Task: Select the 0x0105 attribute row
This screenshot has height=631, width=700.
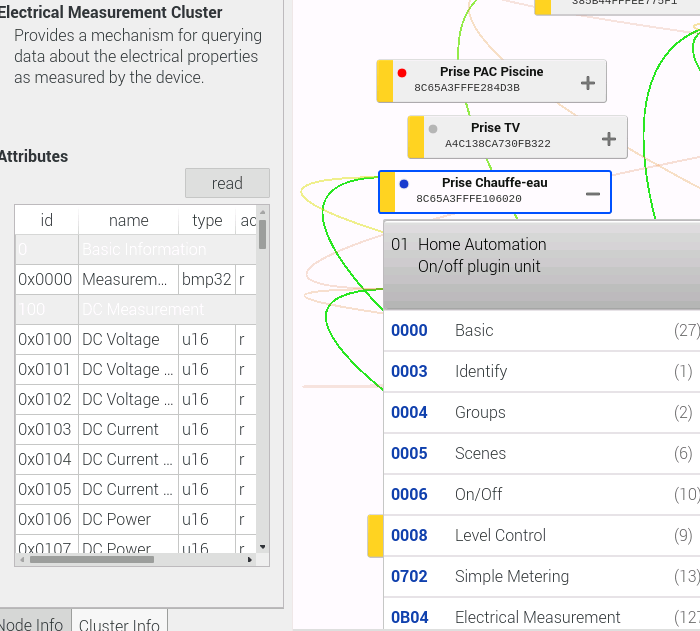Action: tap(136, 489)
